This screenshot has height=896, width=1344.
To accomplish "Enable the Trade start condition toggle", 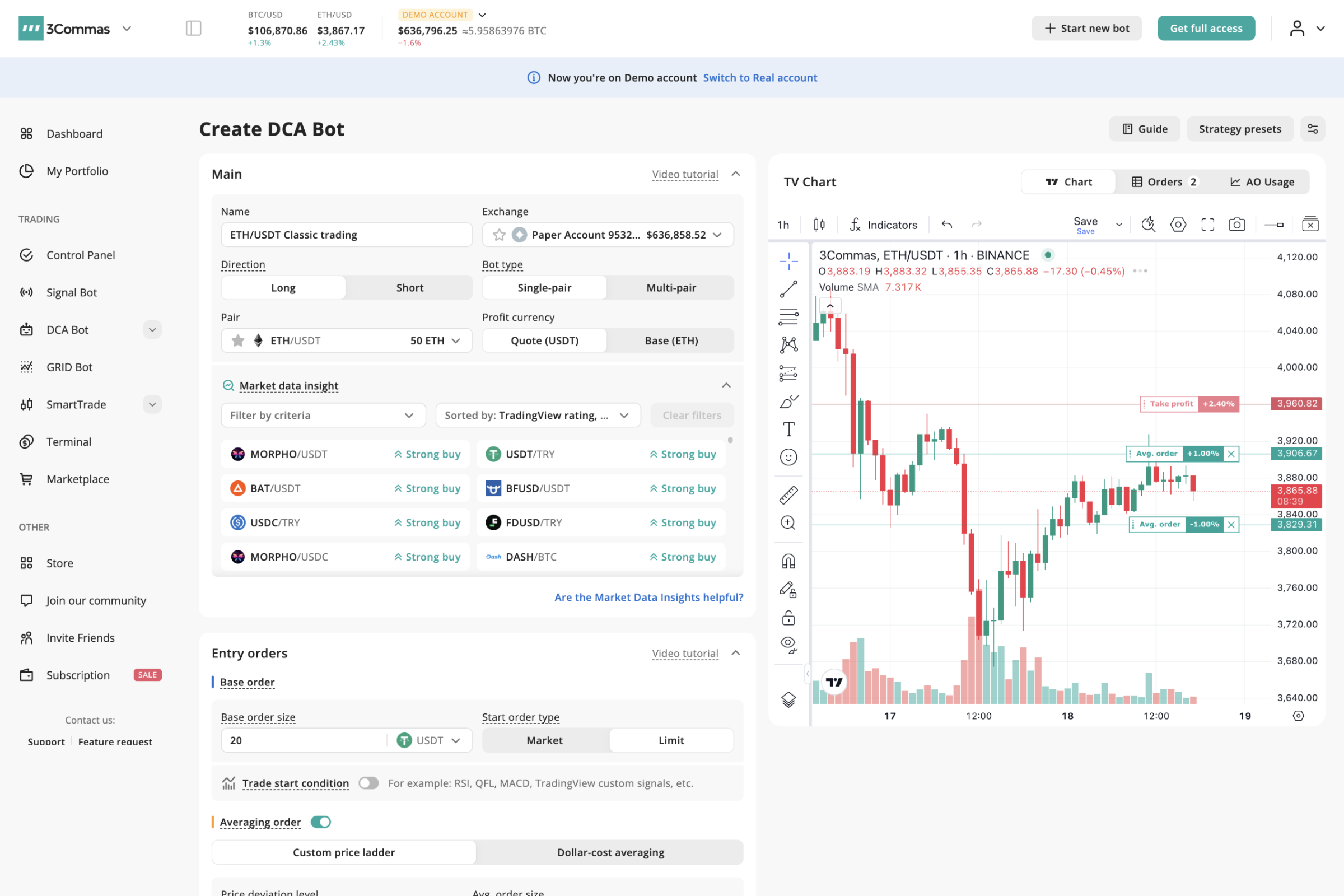I will click(x=368, y=783).
